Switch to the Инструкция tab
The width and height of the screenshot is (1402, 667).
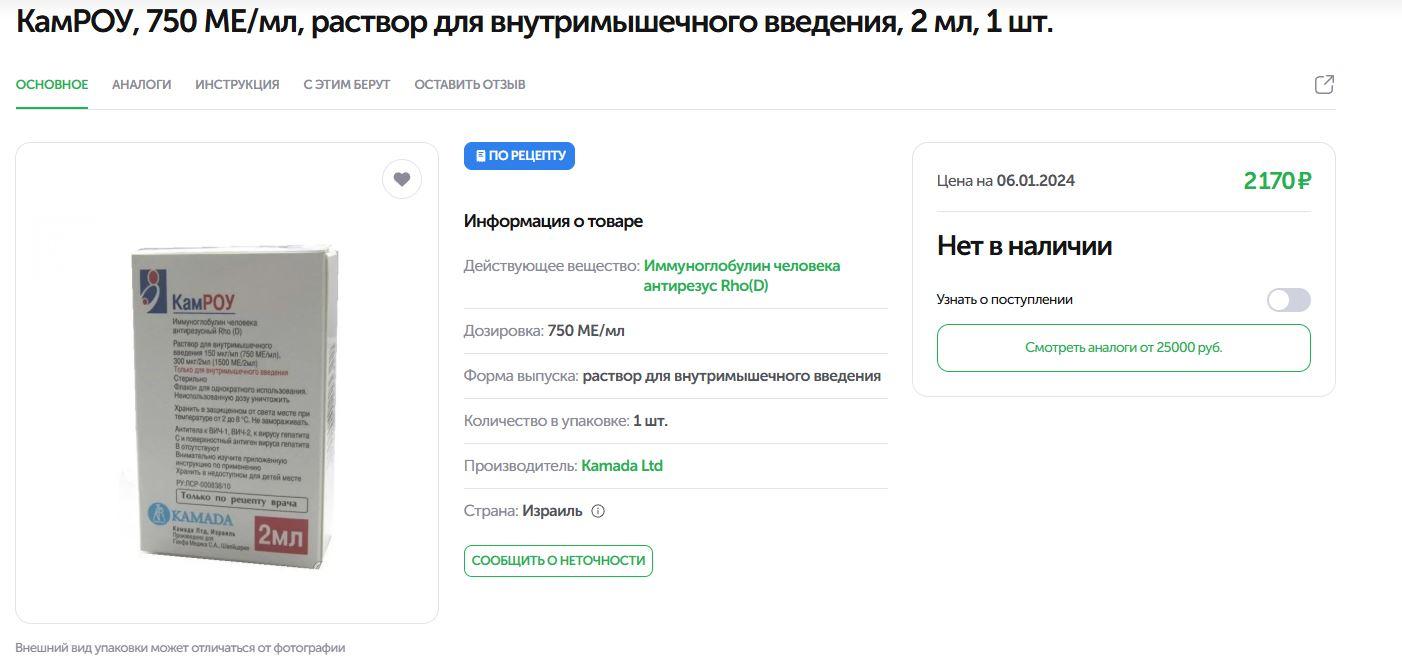point(237,85)
